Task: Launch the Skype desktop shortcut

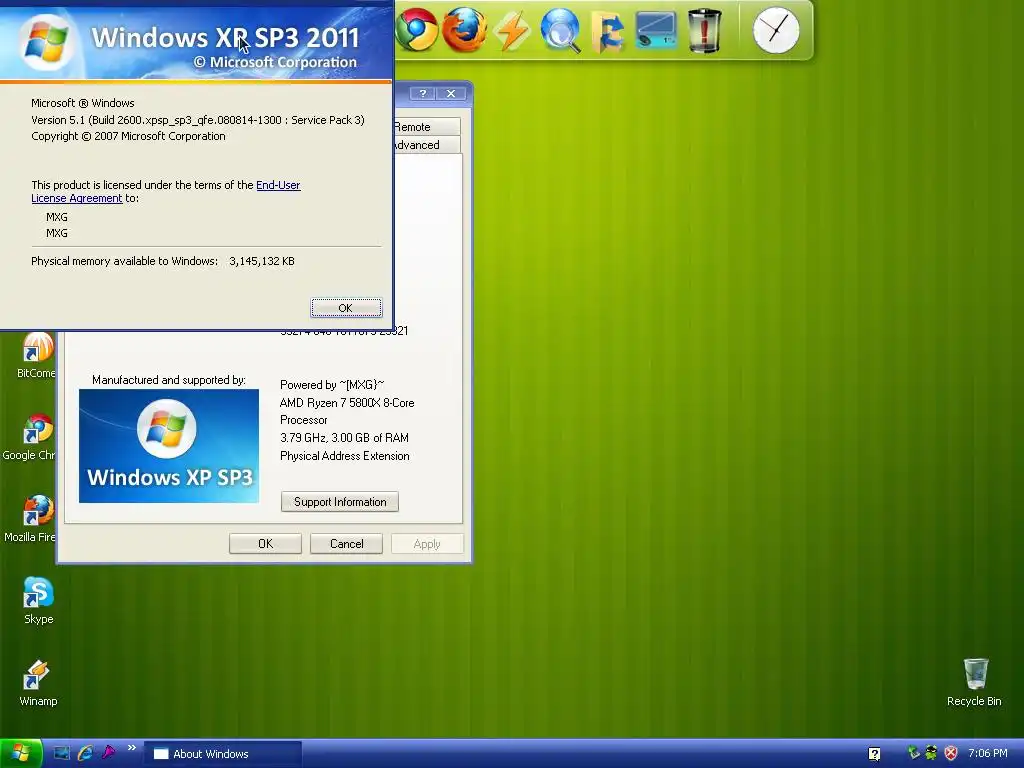Action: pos(39,601)
